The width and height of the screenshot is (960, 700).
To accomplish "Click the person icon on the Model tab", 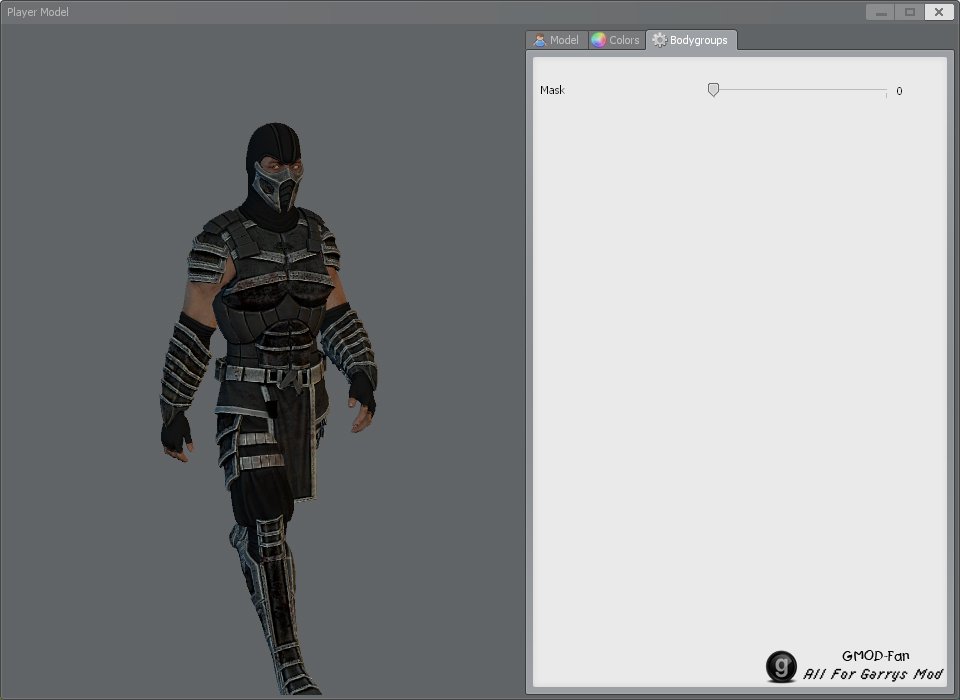I will point(540,40).
